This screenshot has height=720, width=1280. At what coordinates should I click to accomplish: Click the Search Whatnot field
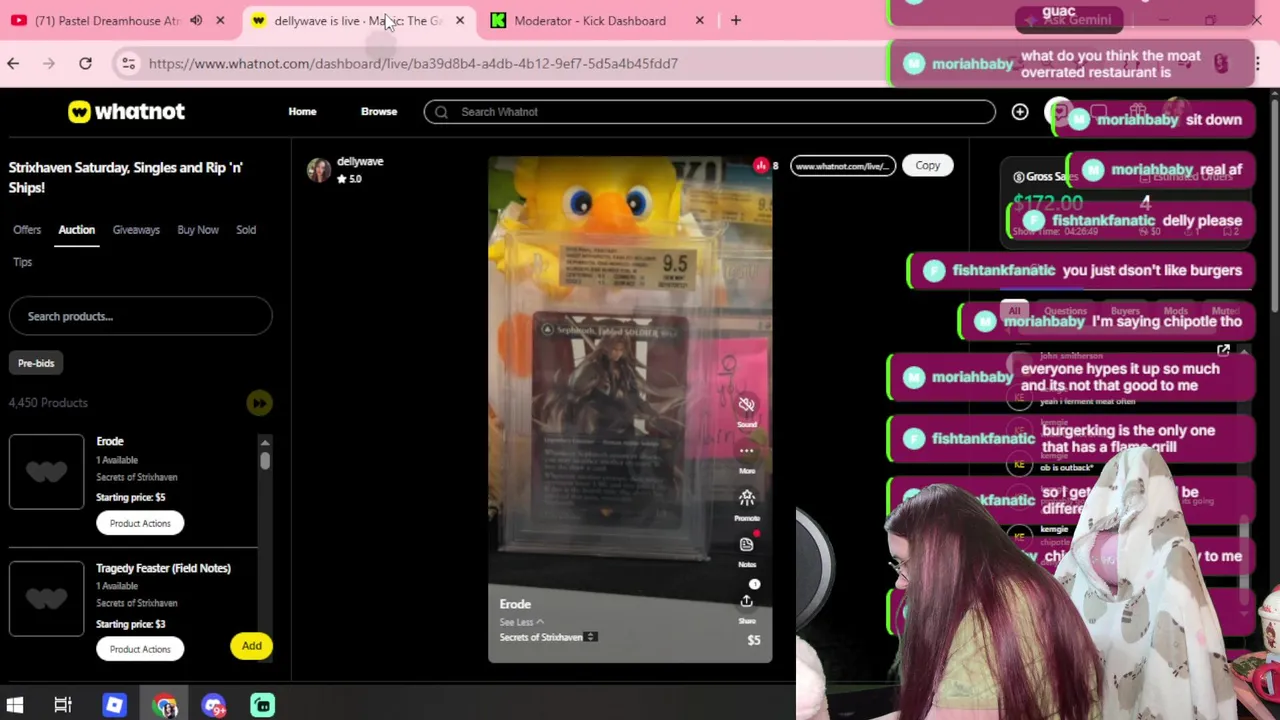(x=709, y=112)
